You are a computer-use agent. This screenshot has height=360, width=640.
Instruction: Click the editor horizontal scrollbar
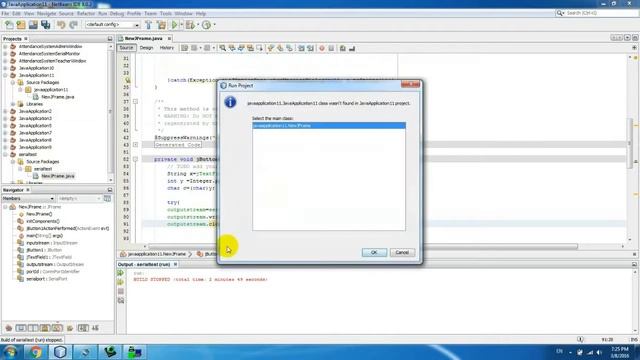363,247
